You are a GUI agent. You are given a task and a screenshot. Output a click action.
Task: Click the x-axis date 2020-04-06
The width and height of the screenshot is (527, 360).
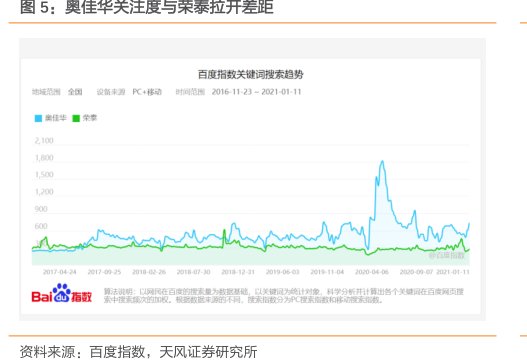(x=372, y=272)
